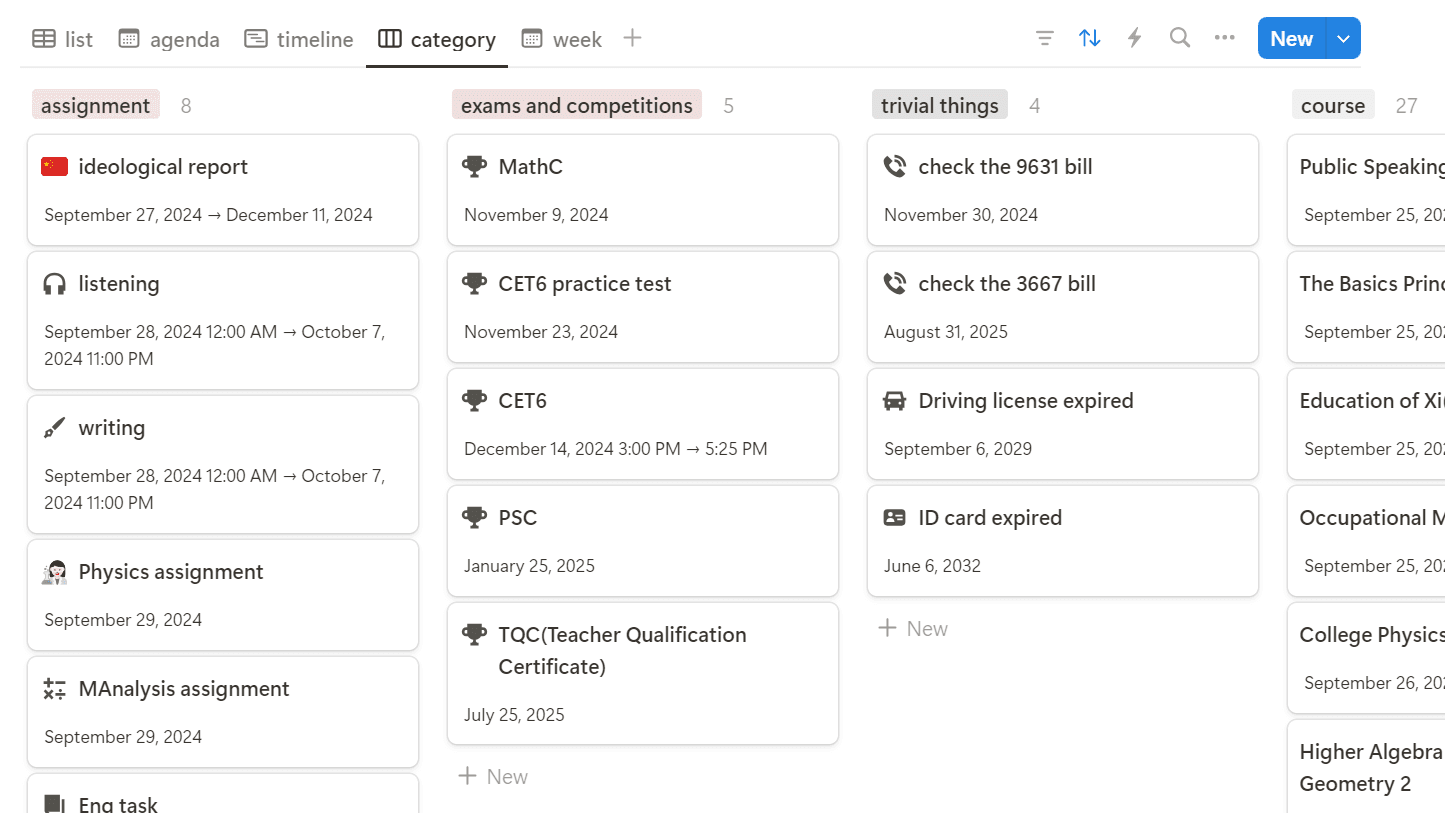This screenshot has height=813, width=1445.
Task: Switch to the timeline view tab
Action: [298, 39]
